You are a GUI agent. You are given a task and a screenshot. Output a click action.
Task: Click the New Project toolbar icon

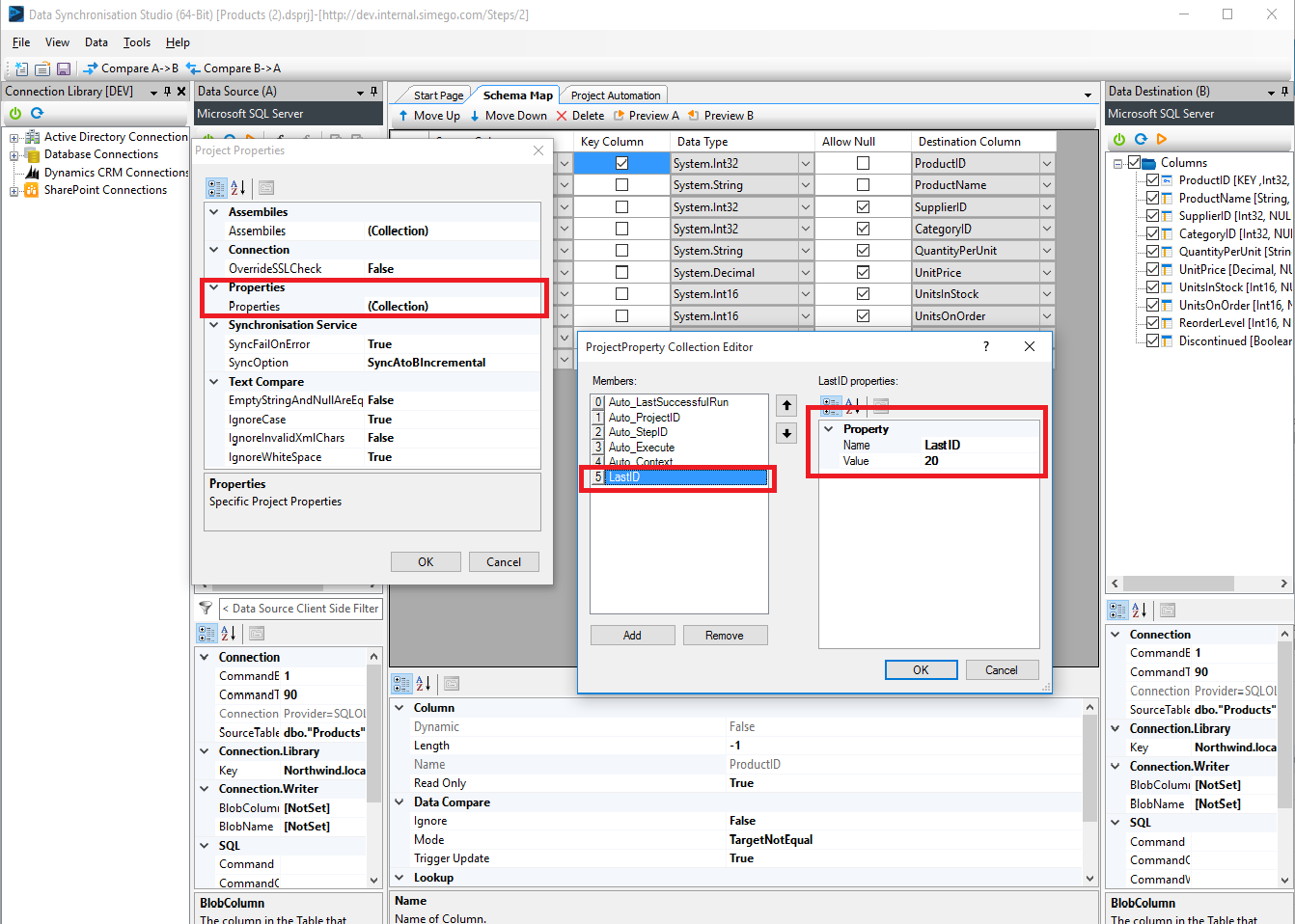(21, 68)
